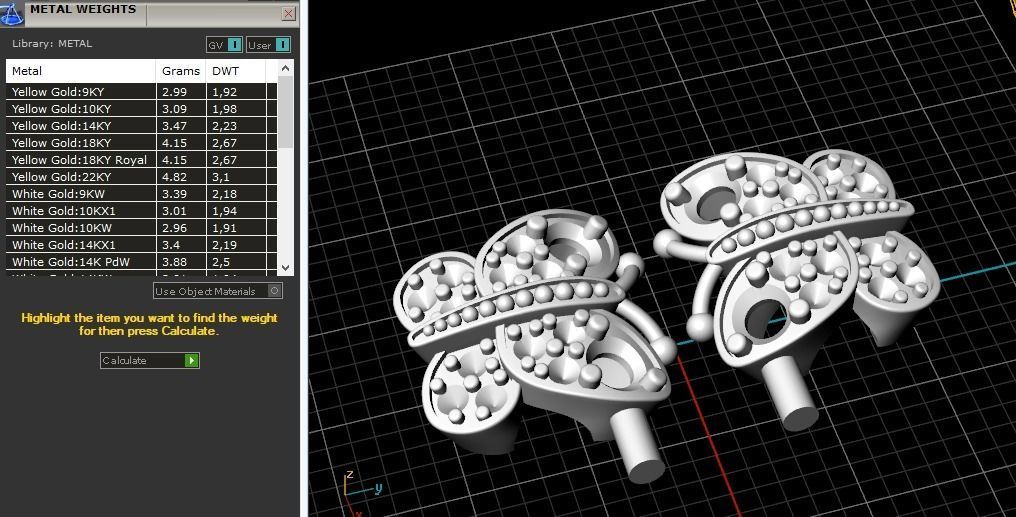Sort by the Metal column header
Screen dimensions: 1016x517
(81, 71)
